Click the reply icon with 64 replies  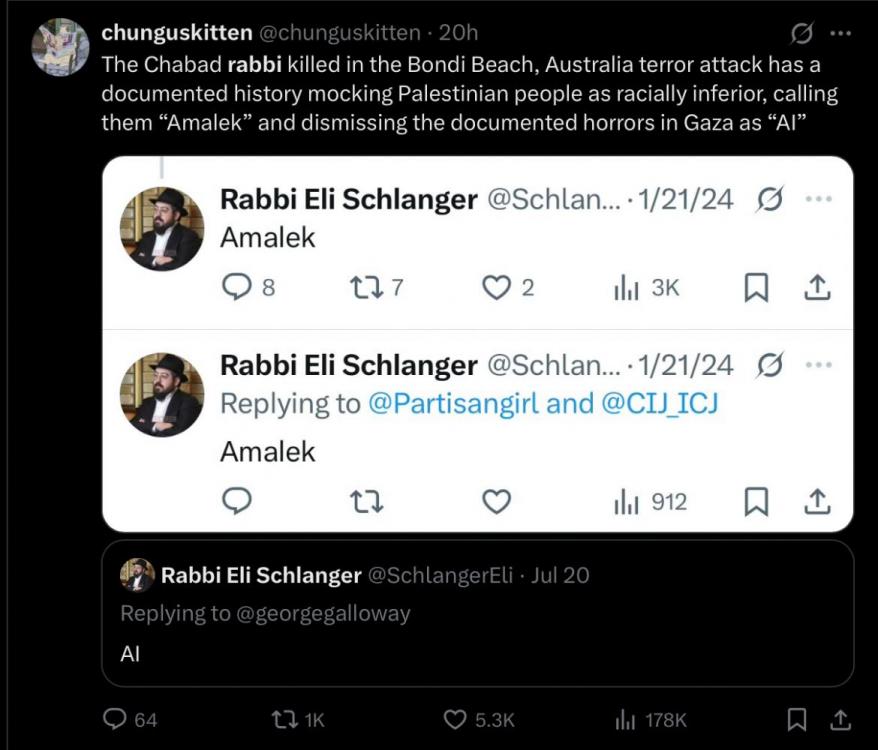[117, 719]
